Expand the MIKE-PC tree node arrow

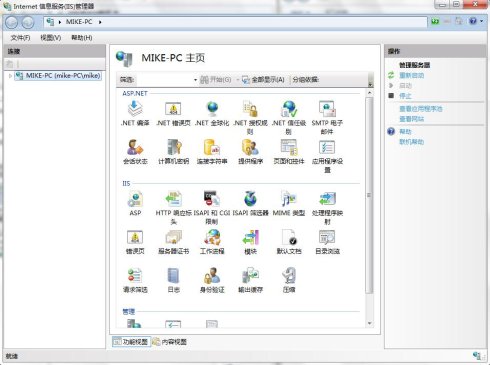tap(10, 76)
